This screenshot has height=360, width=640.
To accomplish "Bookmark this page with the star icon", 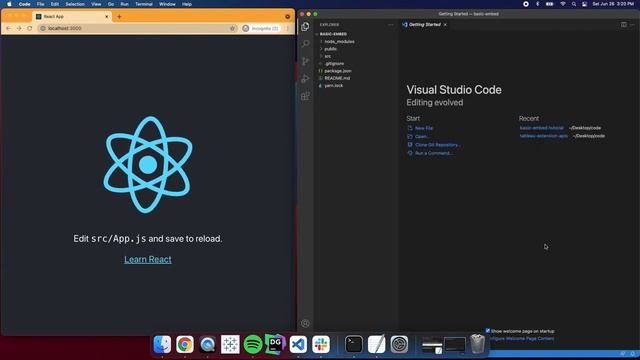I will pyautogui.click(x=233, y=28).
